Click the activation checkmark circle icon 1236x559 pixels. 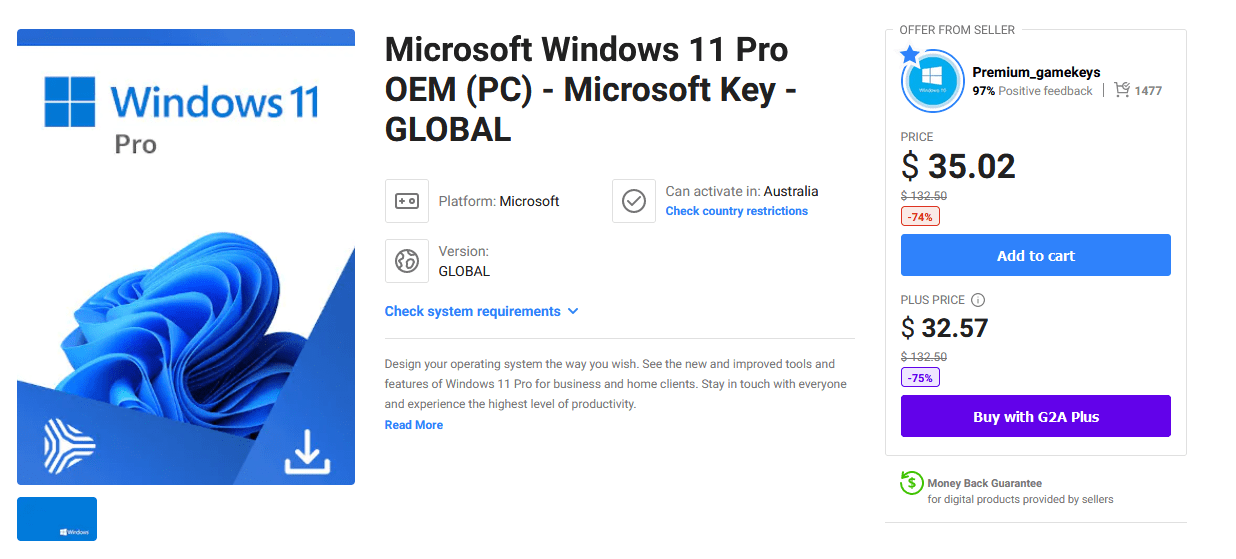click(x=634, y=201)
